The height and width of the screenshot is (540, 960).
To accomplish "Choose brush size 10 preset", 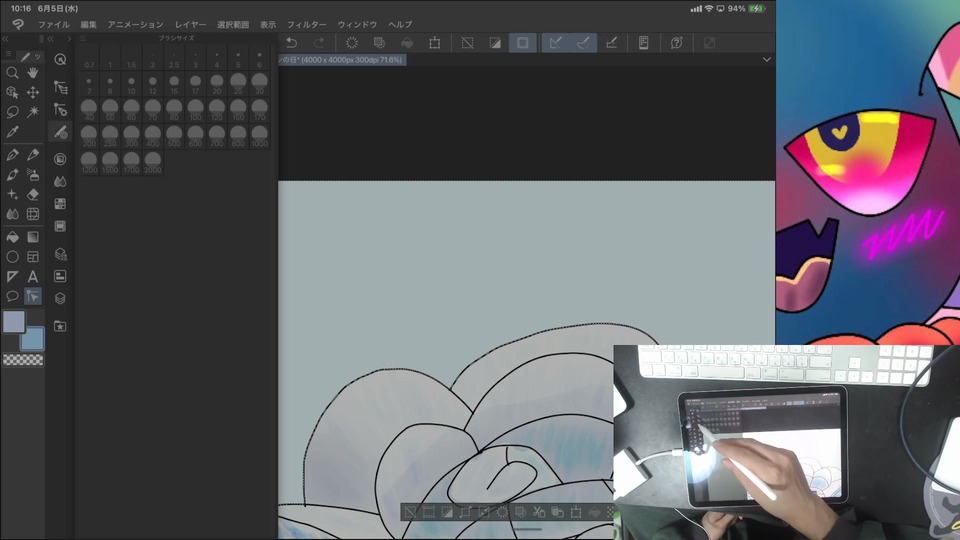I will [x=131, y=84].
